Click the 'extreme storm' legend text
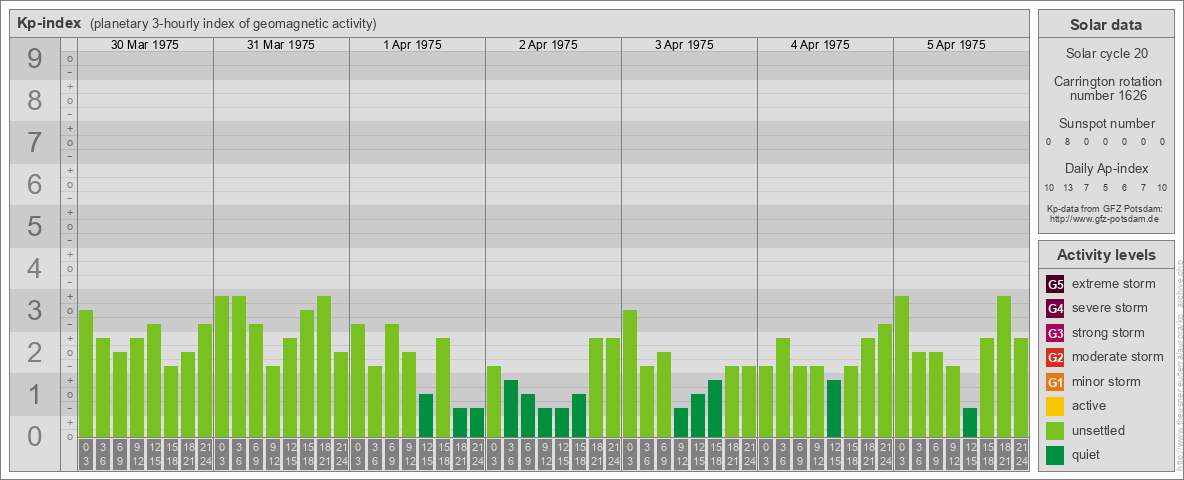Image resolution: width=1184 pixels, height=480 pixels. pyautogui.click(x=1114, y=284)
